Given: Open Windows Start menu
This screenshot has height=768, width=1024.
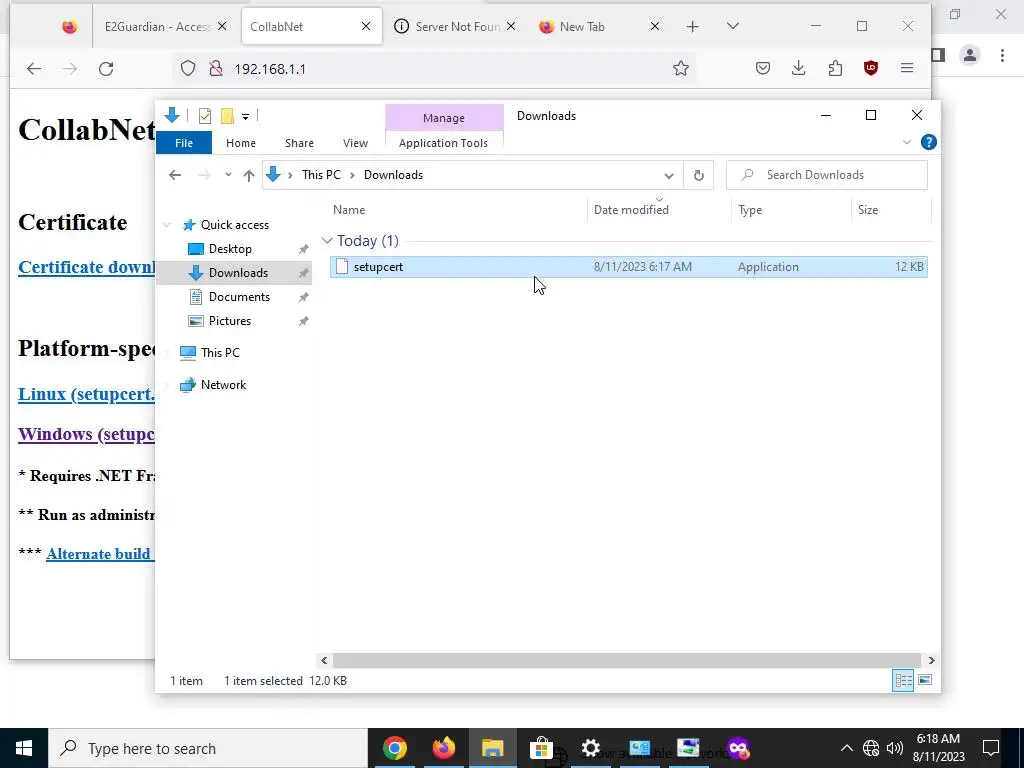Looking at the screenshot, I should [x=24, y=748].
